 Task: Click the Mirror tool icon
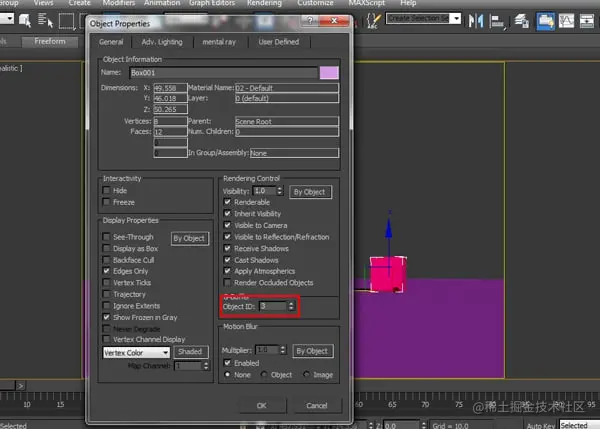point(476,21)
